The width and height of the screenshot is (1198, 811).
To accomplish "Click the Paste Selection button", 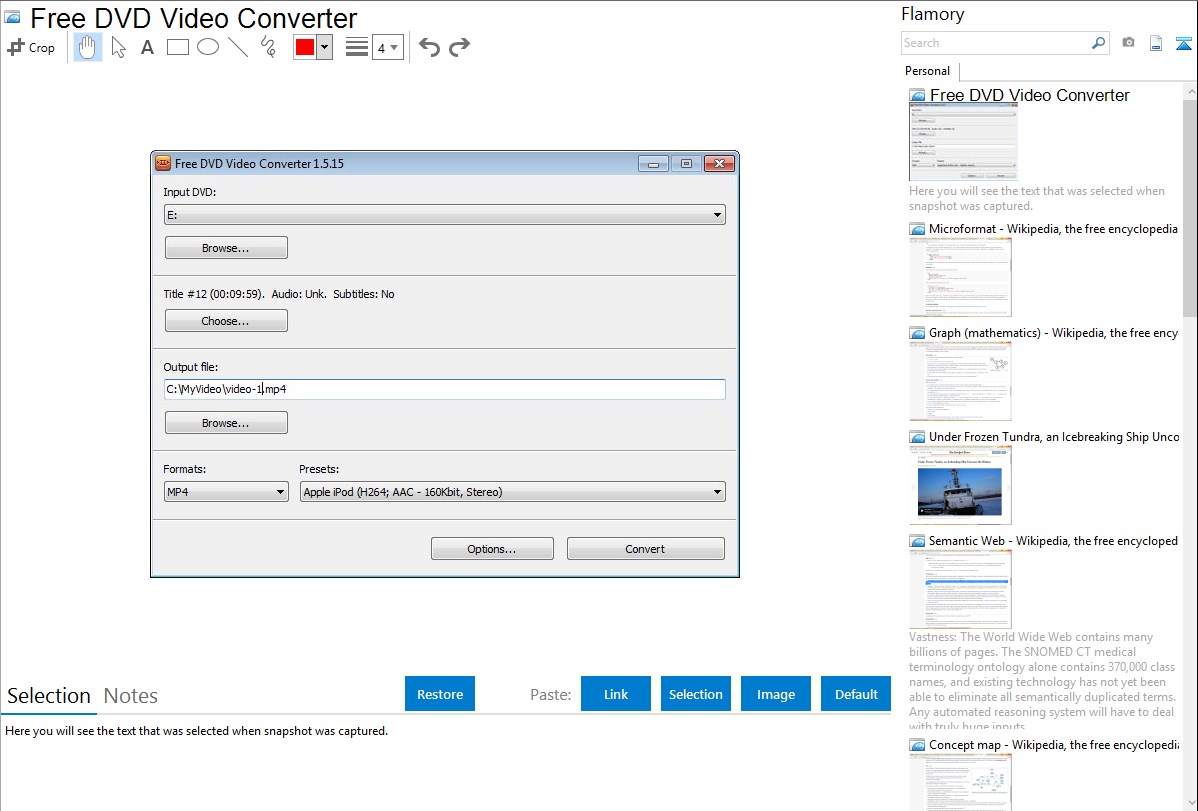I will tap(695, 694).
